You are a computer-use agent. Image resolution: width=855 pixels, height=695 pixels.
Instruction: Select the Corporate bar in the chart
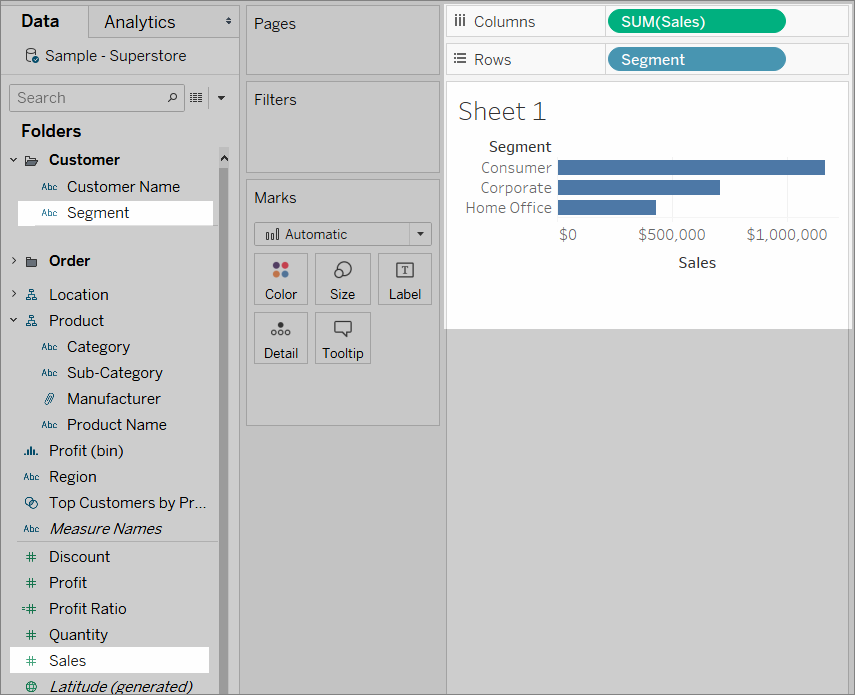click(639, 188)
